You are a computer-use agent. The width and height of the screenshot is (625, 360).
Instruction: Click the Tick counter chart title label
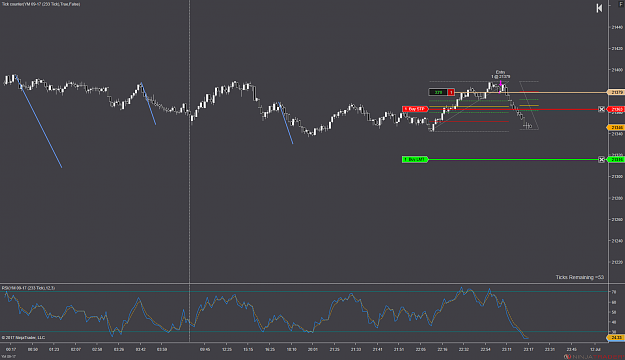(41, 4)
